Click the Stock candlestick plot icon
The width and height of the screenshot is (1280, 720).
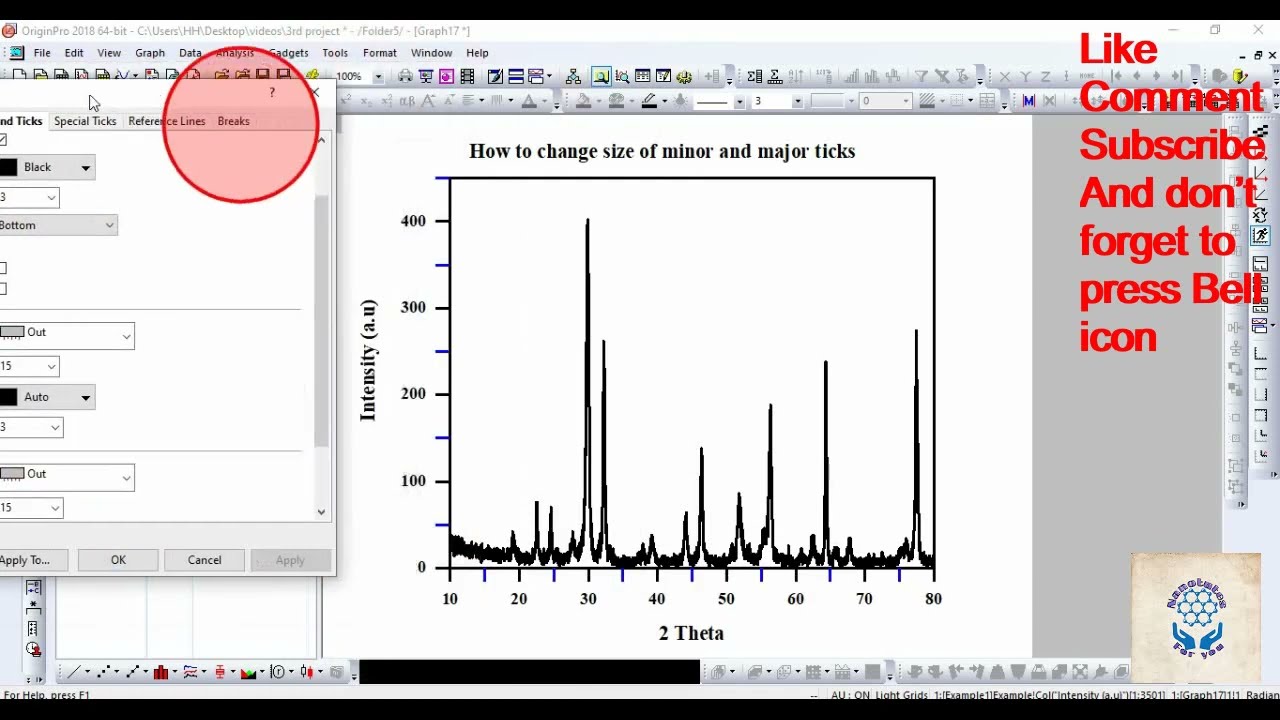tap(308, 672)
